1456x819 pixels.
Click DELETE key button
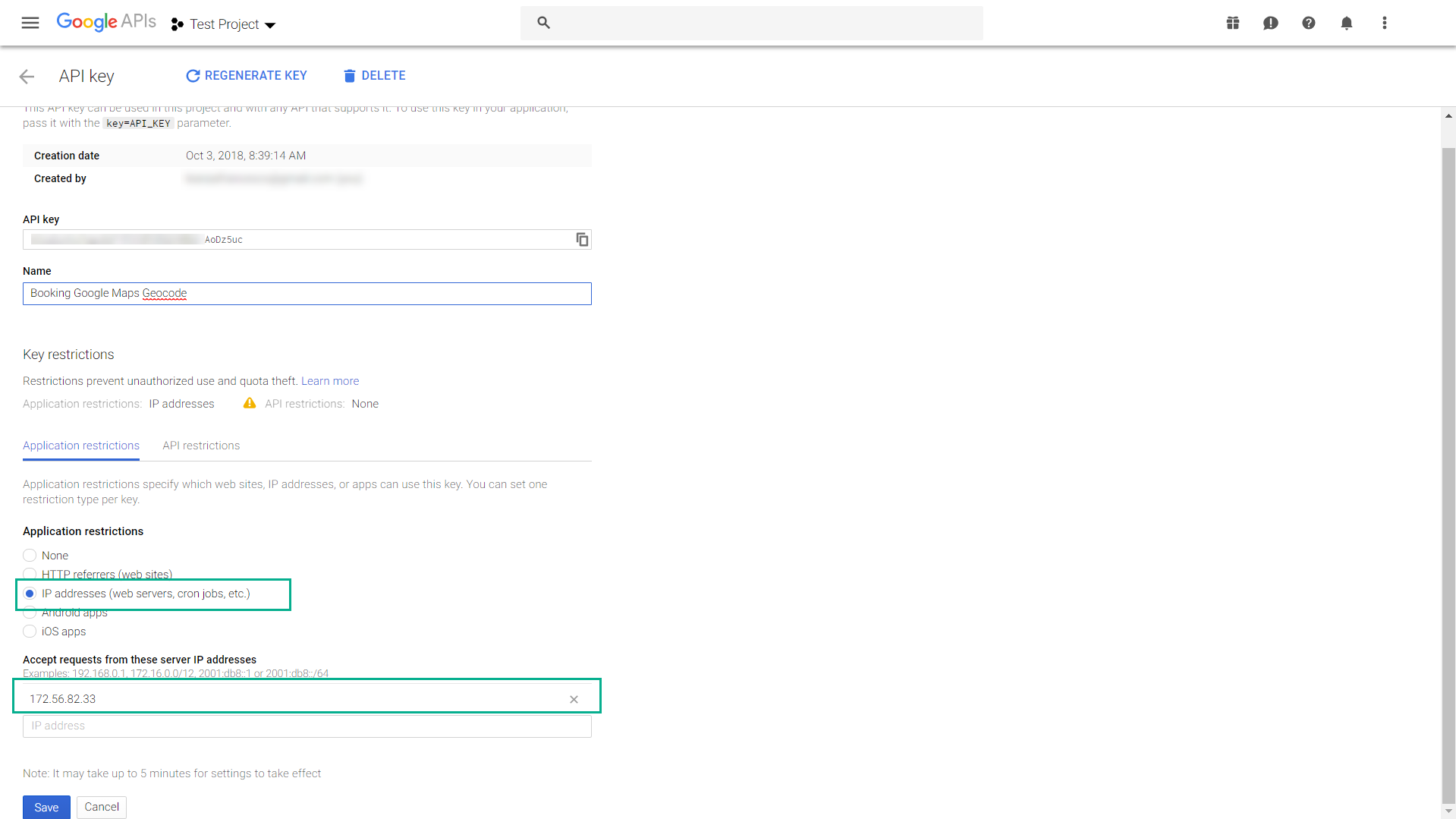375,76
